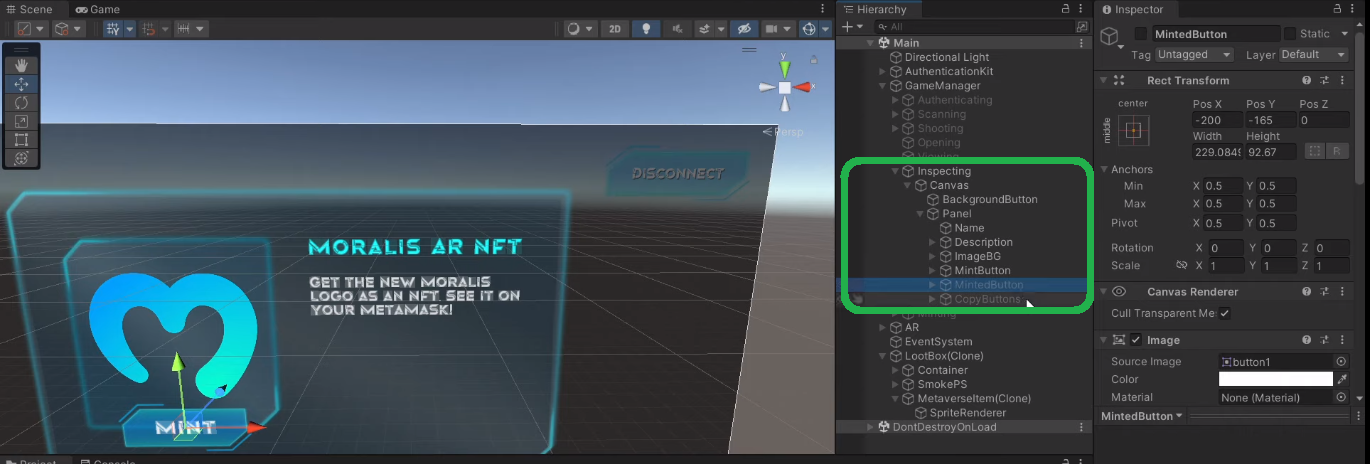Expand the DontDestroyOnLoad scene
This screenshot has height=464, width=1370.
pyautogui.click(x=870, y=427)
